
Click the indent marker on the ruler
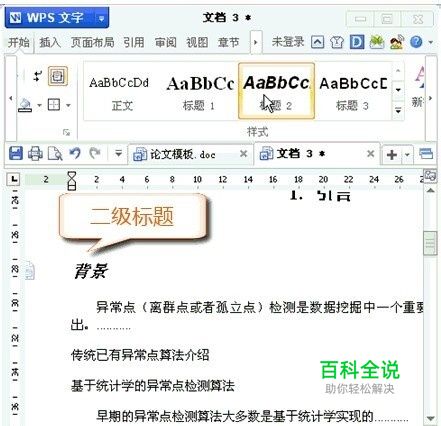[x=72, y=181]
